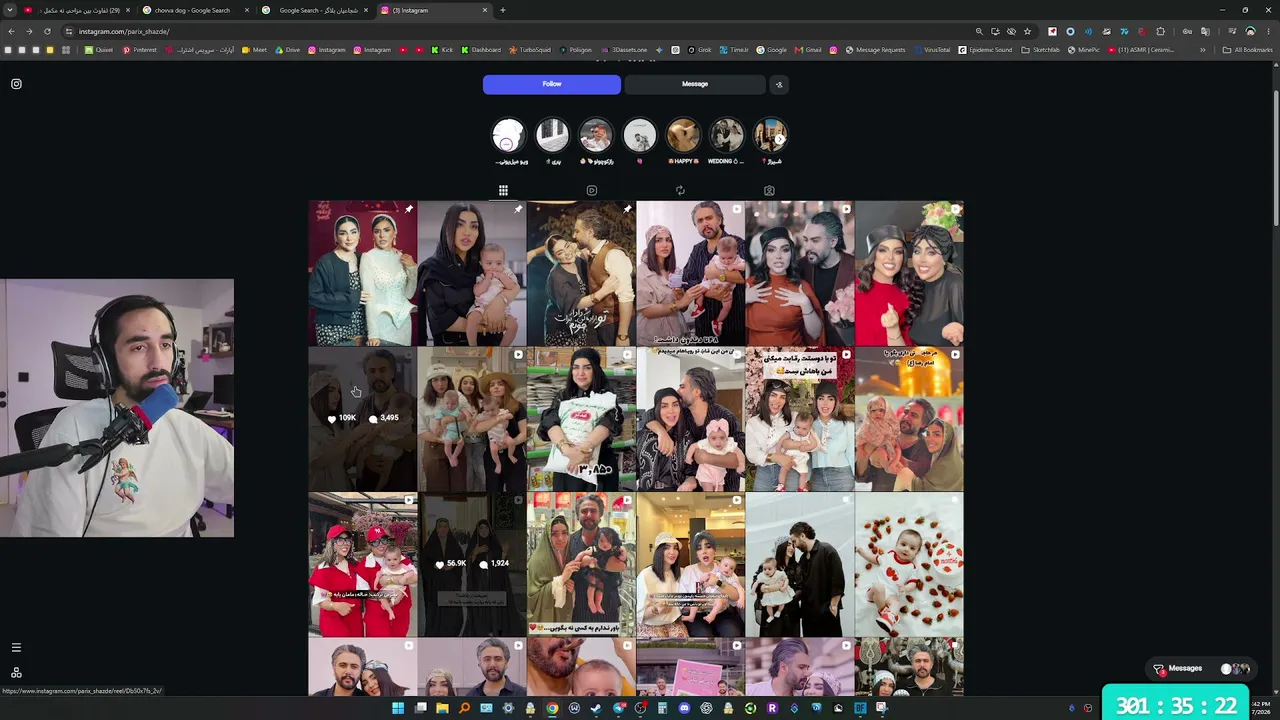
Task: Open a new browser tab
Action: pos(502,10)
